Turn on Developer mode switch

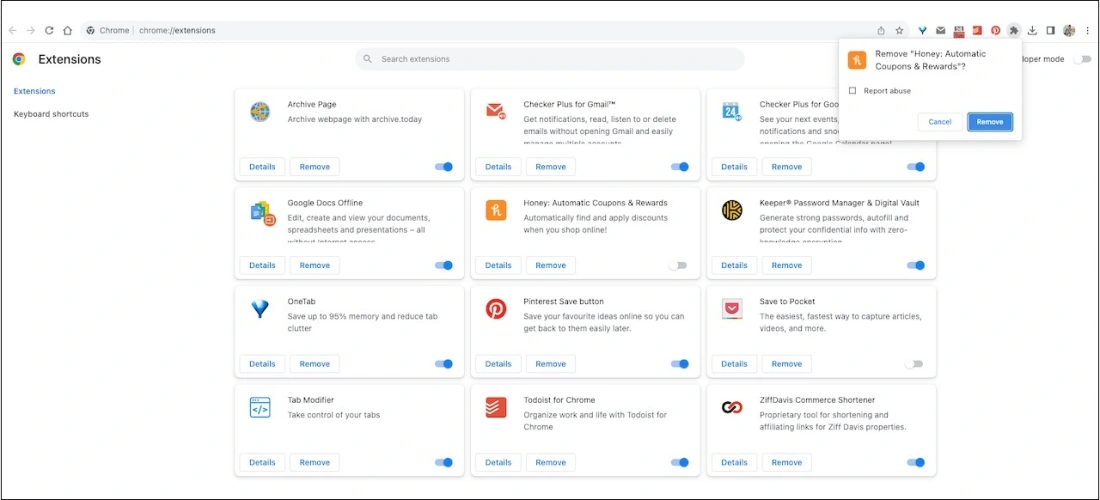(1081, 59)
